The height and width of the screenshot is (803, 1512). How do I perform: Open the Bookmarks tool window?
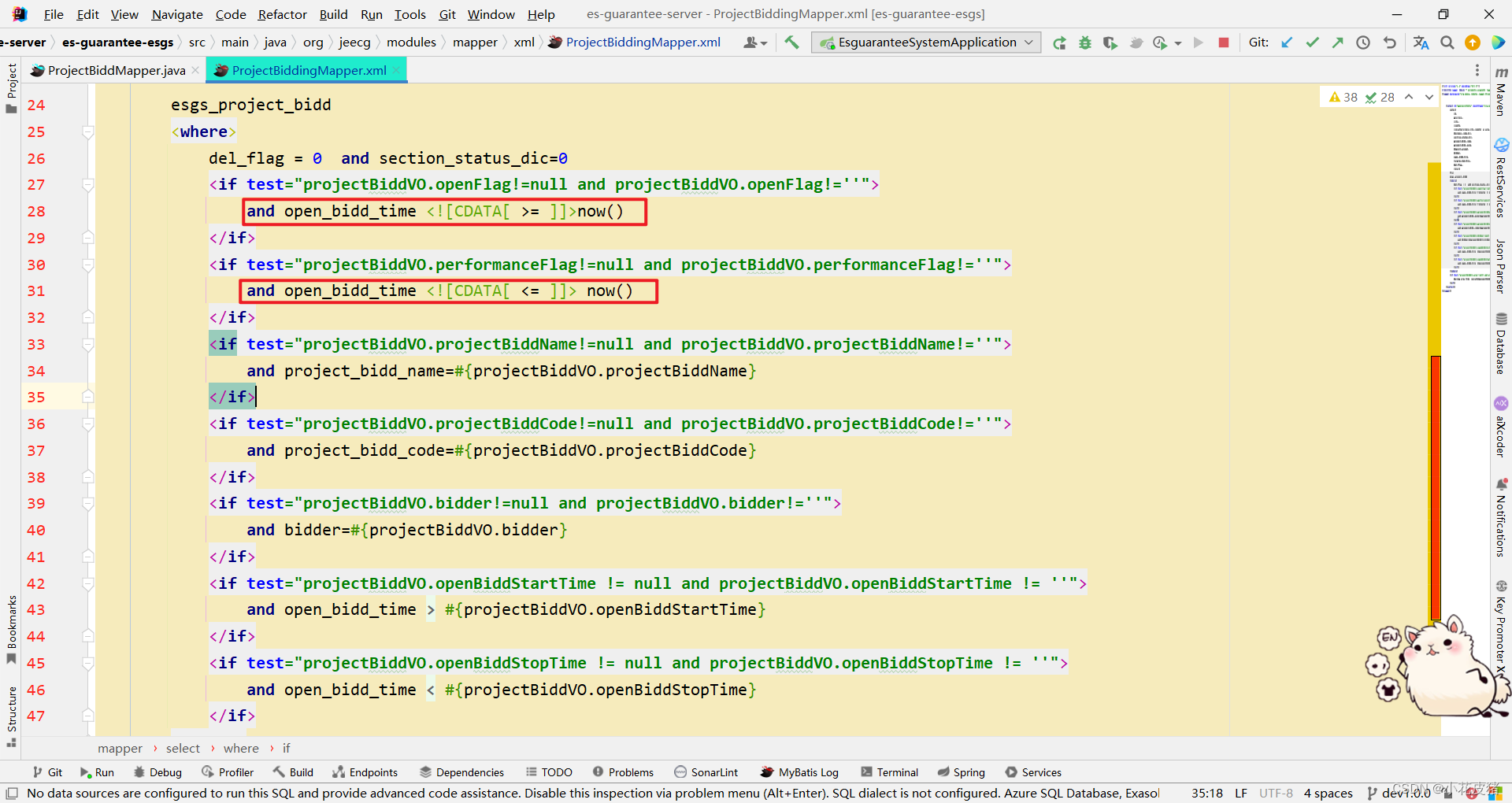pos(11,629)
